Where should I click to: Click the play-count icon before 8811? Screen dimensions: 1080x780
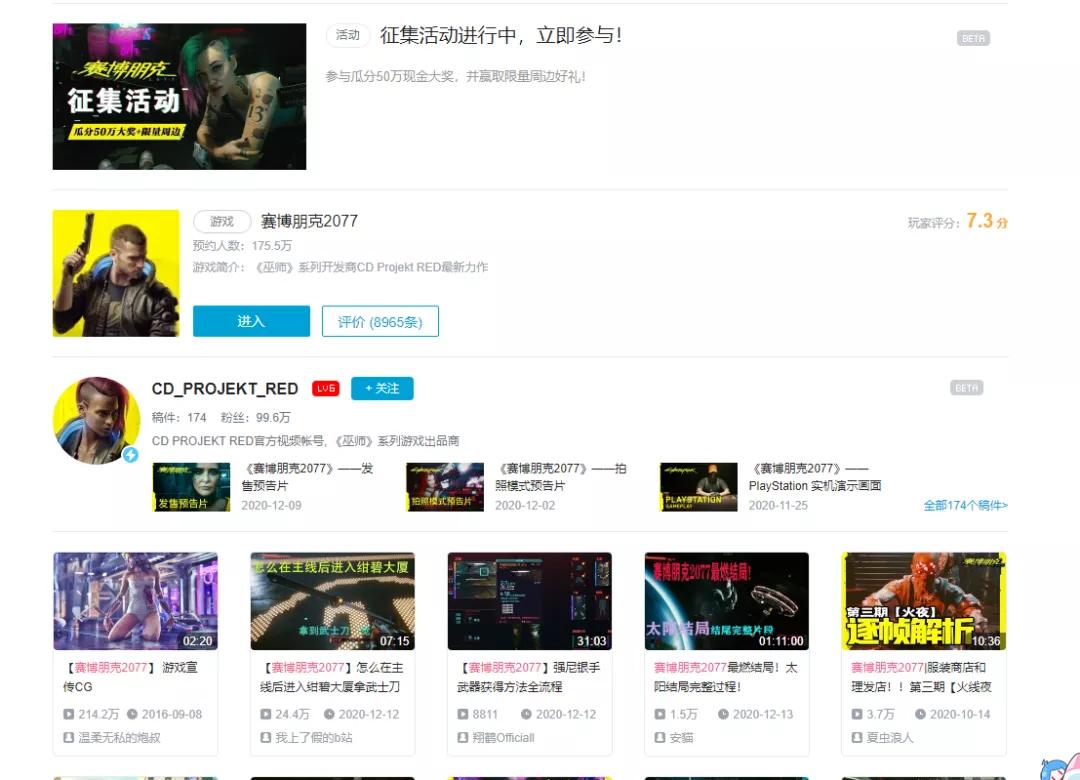(463, 713)
